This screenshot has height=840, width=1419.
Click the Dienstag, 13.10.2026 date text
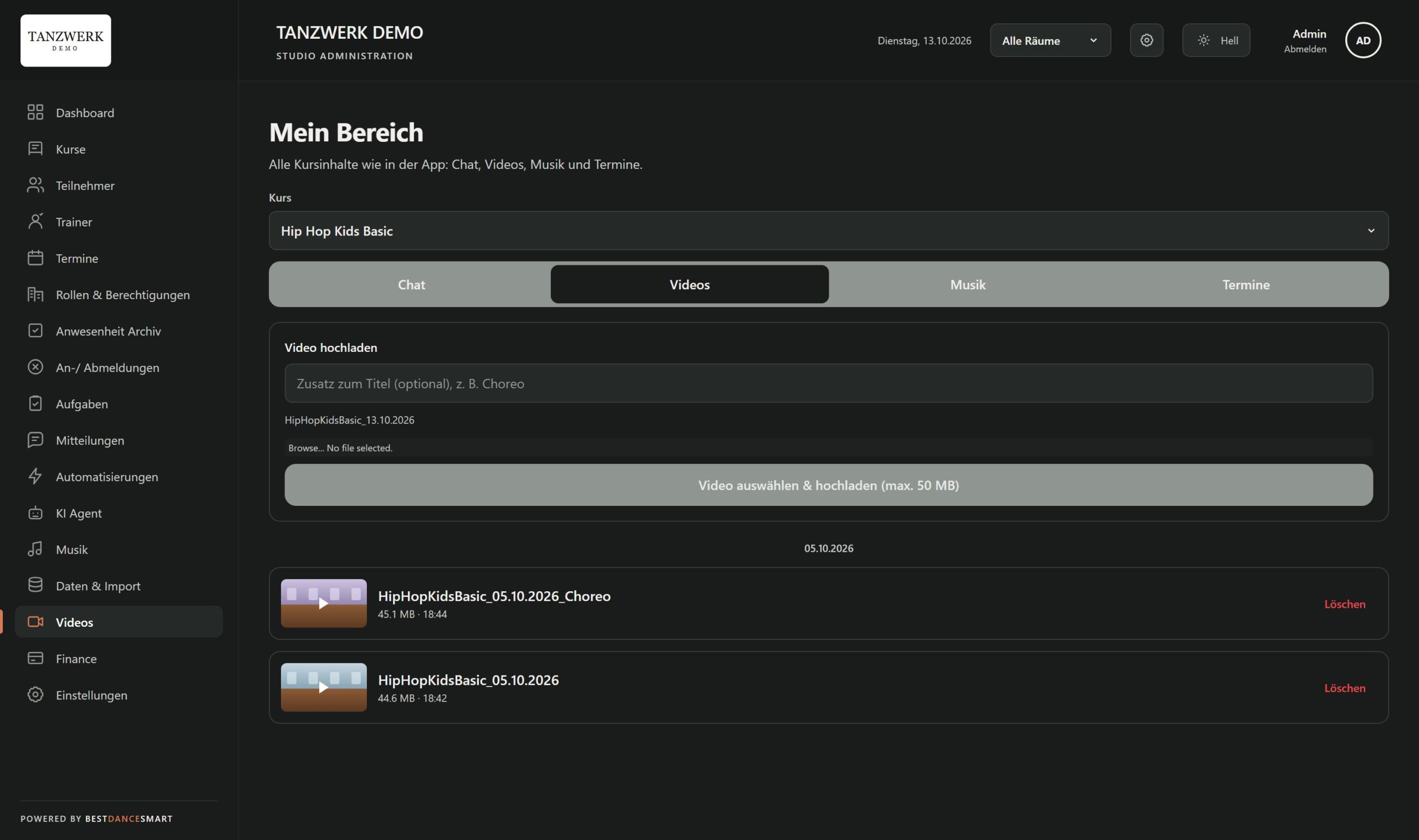click(924, 40)
